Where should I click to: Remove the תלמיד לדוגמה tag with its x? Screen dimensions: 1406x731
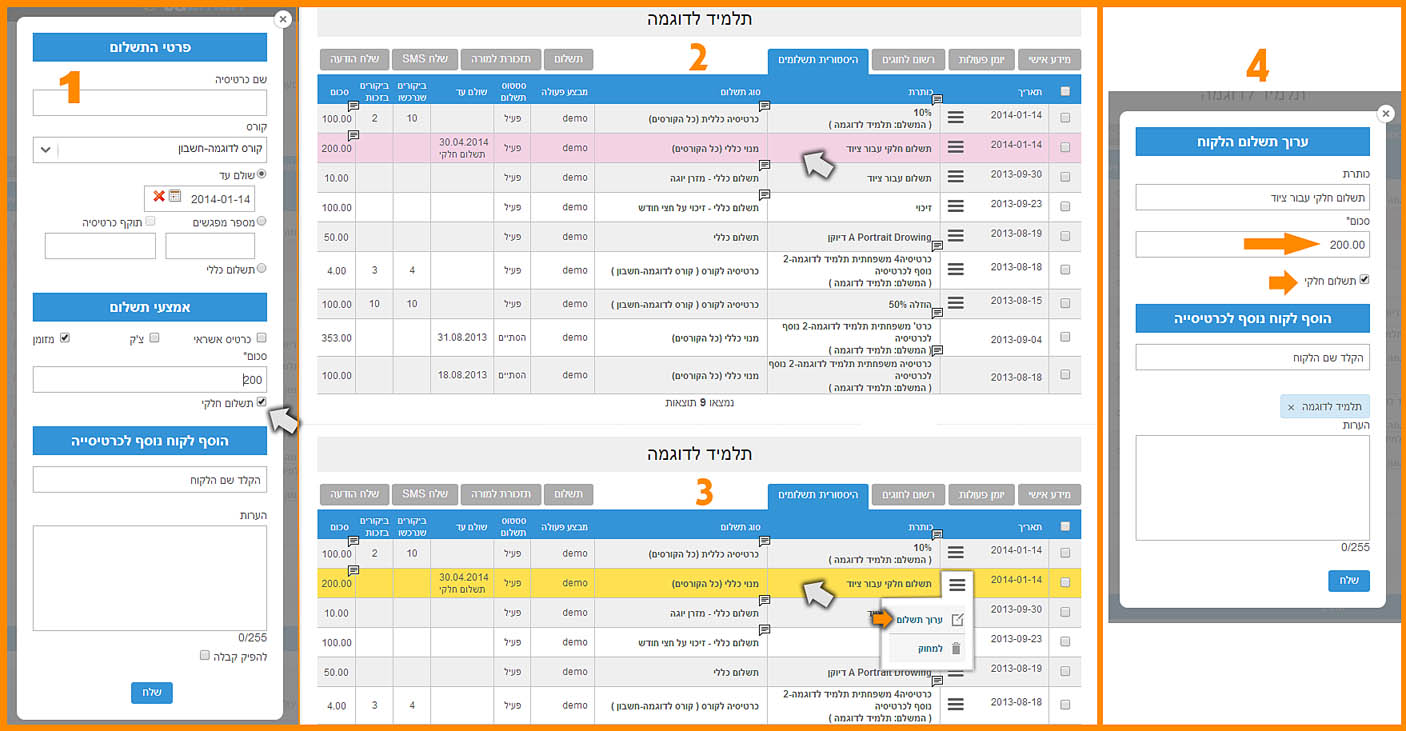[1290, 407]
